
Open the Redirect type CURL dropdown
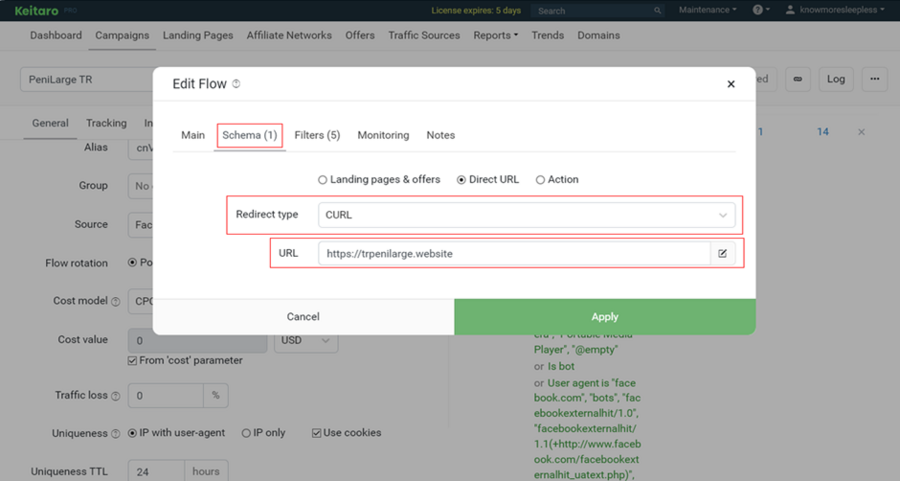526,215
